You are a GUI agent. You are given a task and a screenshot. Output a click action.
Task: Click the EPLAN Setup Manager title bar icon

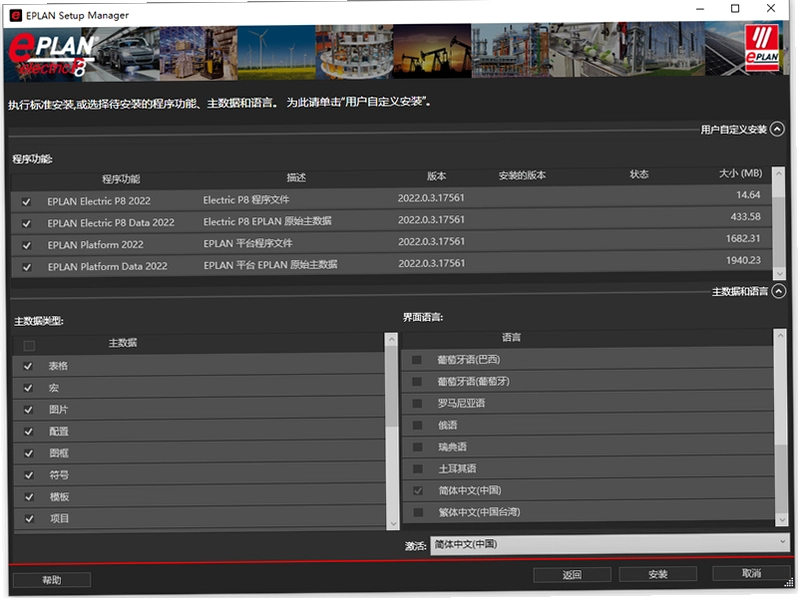[16, 15]
